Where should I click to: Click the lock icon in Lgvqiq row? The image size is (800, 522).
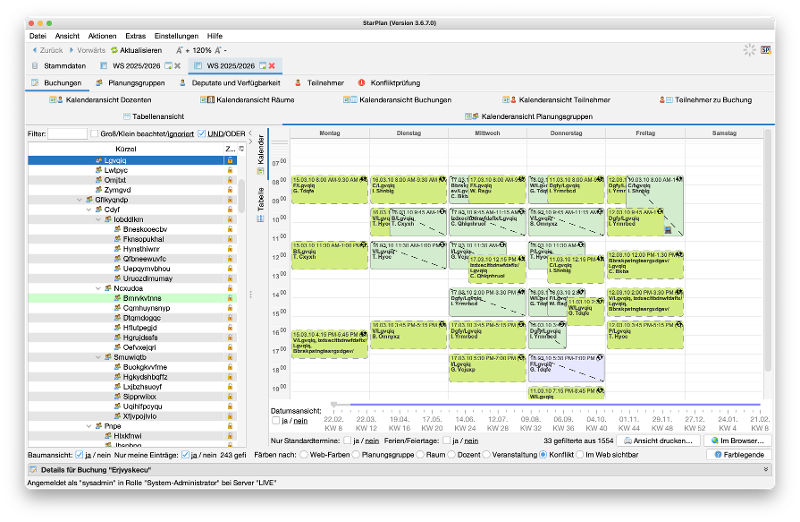pos(230,160)
